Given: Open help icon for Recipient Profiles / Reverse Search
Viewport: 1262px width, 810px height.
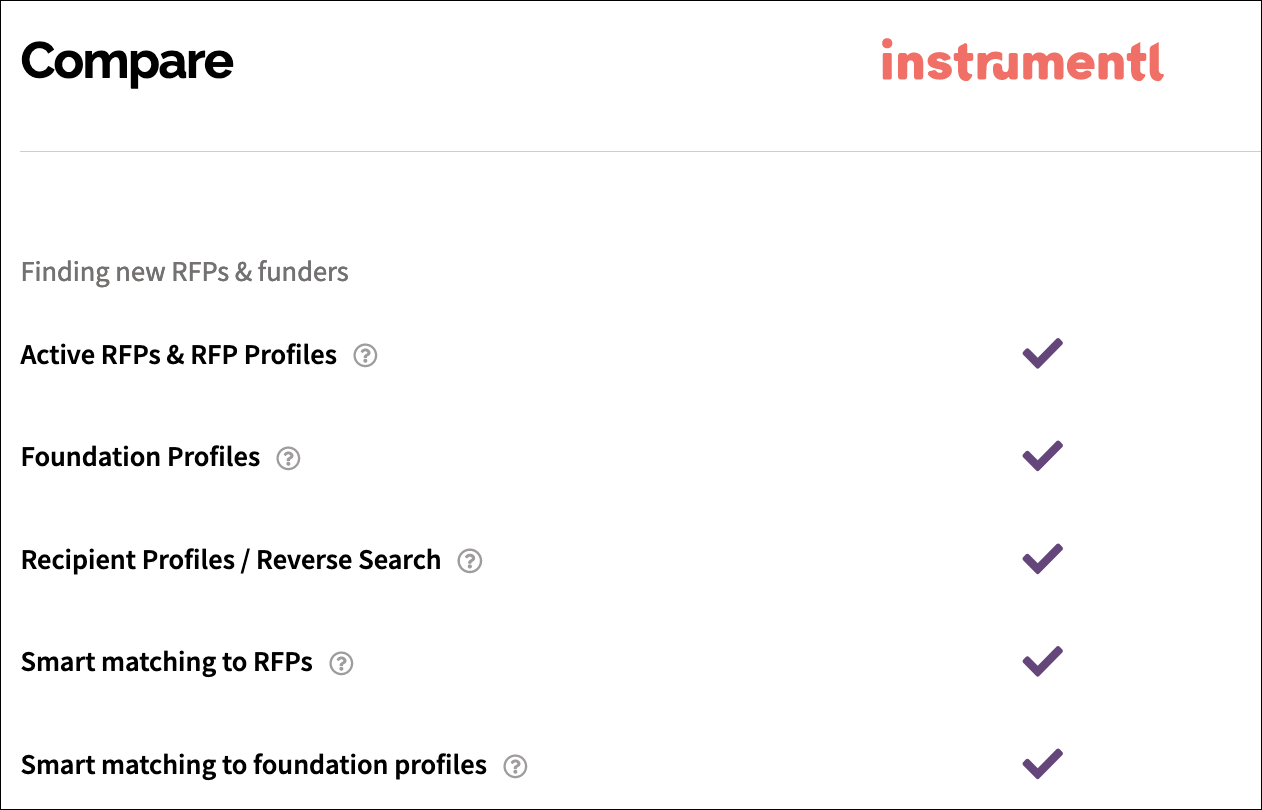Looking at the screenshot, I should (x=470, y=561).
